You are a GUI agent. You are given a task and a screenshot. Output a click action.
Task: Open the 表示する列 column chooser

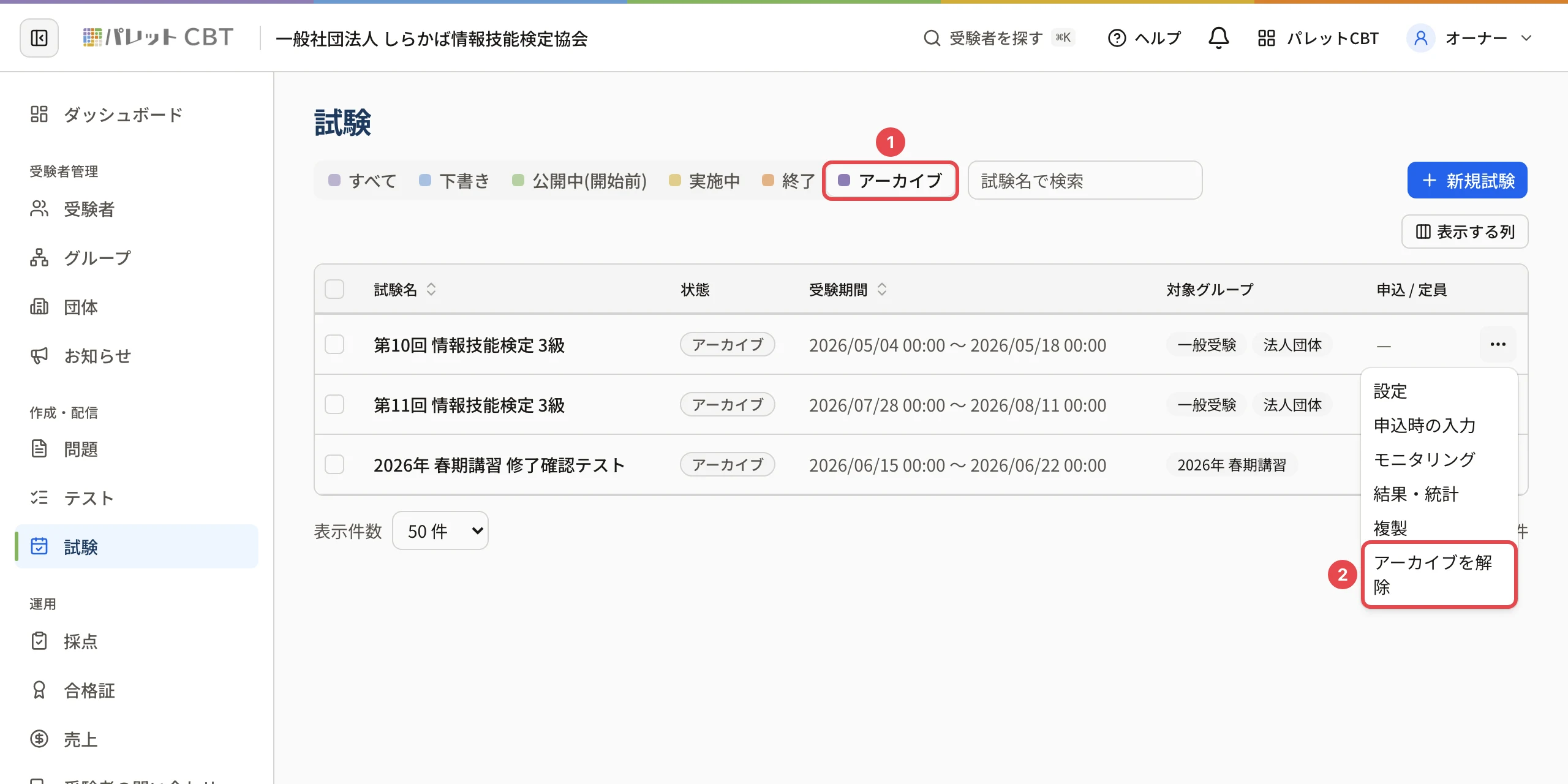1464,232
